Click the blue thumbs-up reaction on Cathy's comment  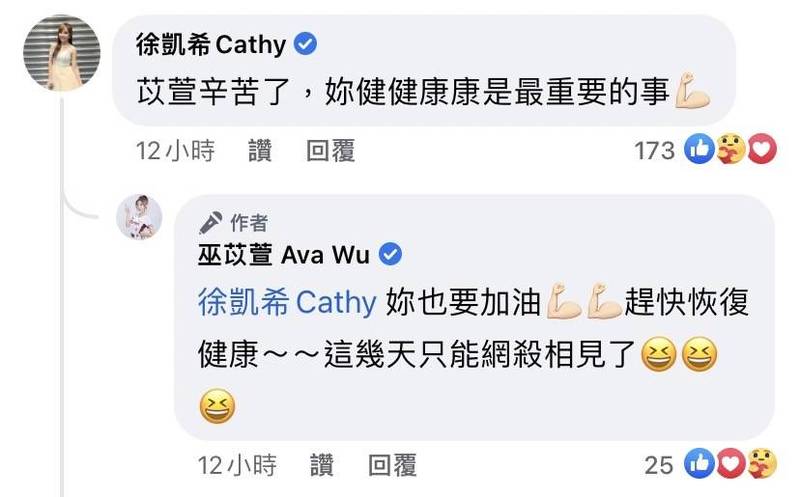699,149
